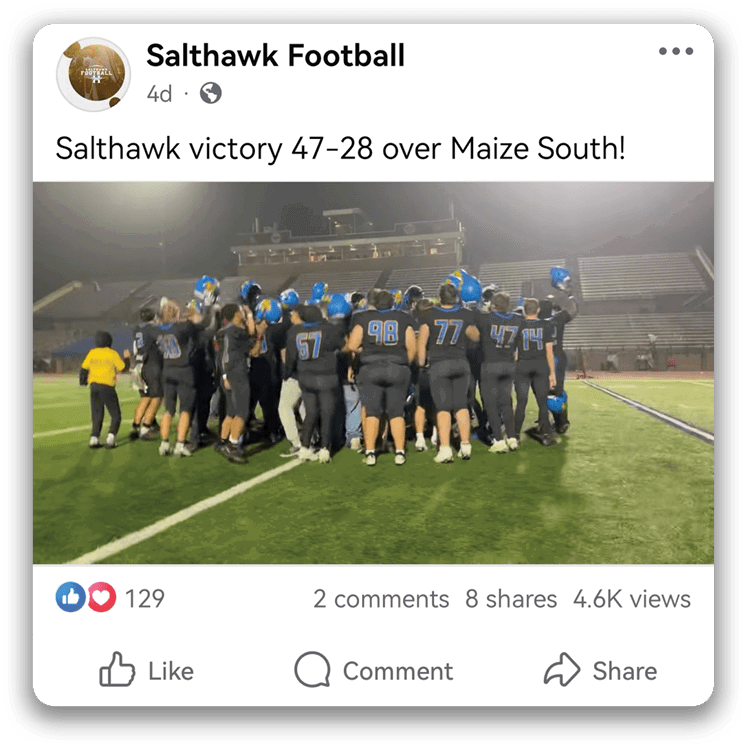Click the Salthawk Football profile picture
This screenshot has height=748, width=747.
click(93, 74)
